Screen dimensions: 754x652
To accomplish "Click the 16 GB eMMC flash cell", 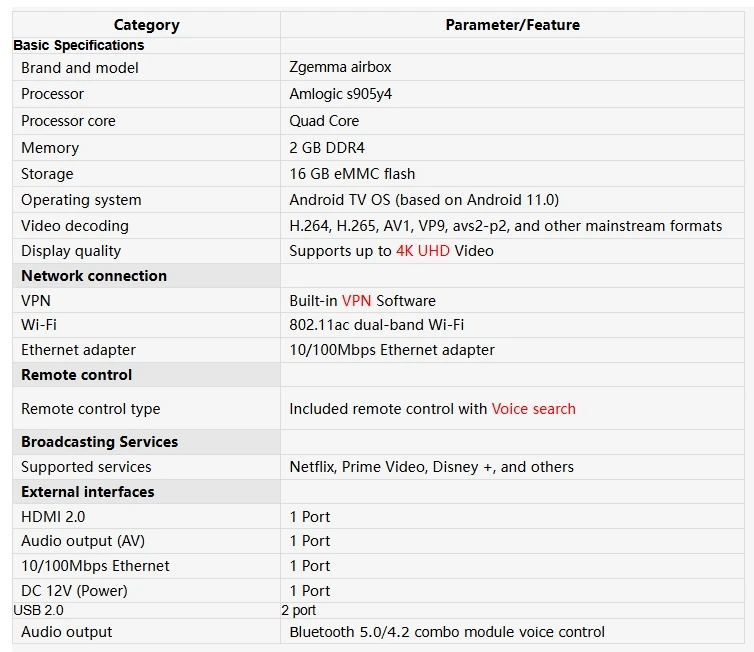I will (352, 174).
